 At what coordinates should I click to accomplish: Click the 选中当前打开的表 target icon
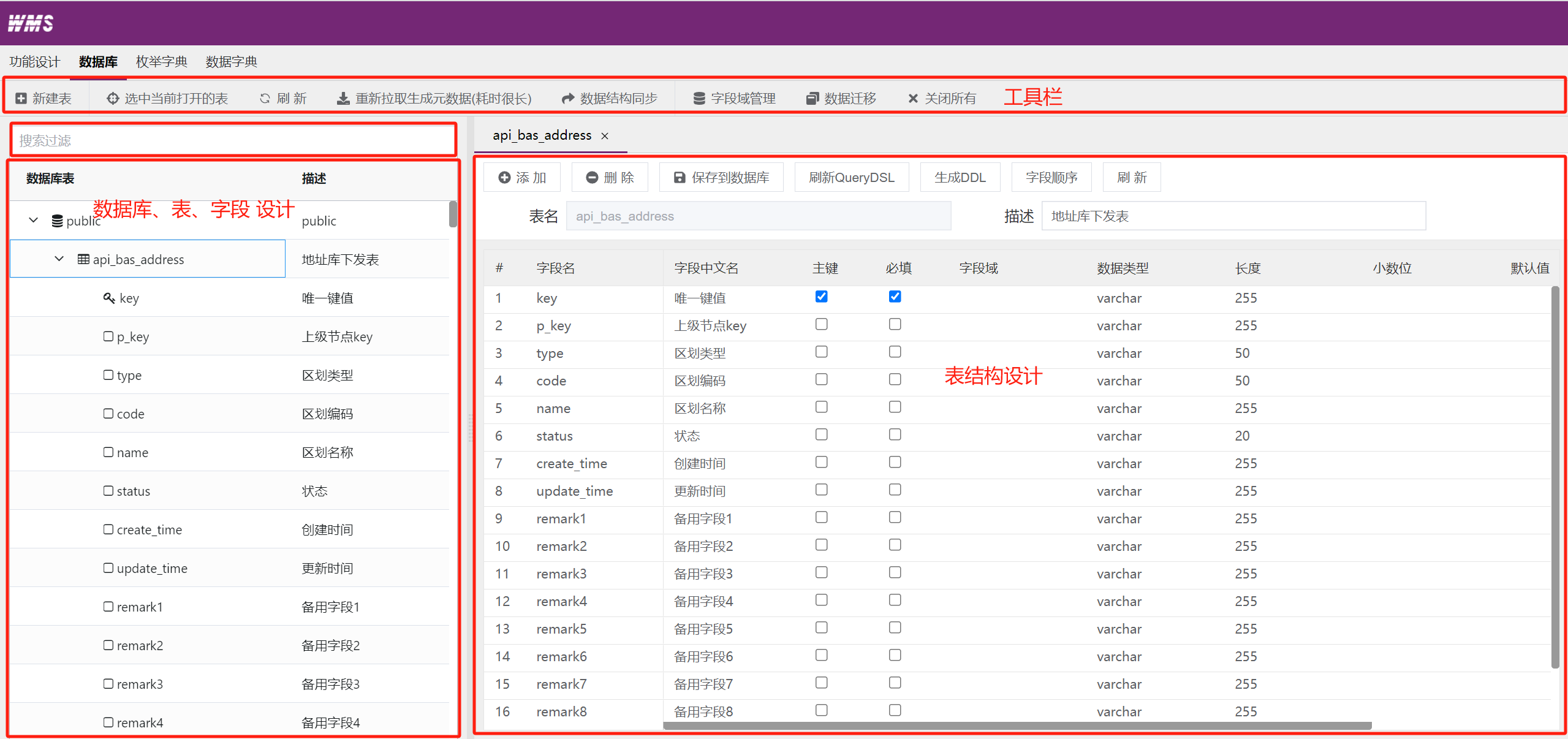pos(113,98)
